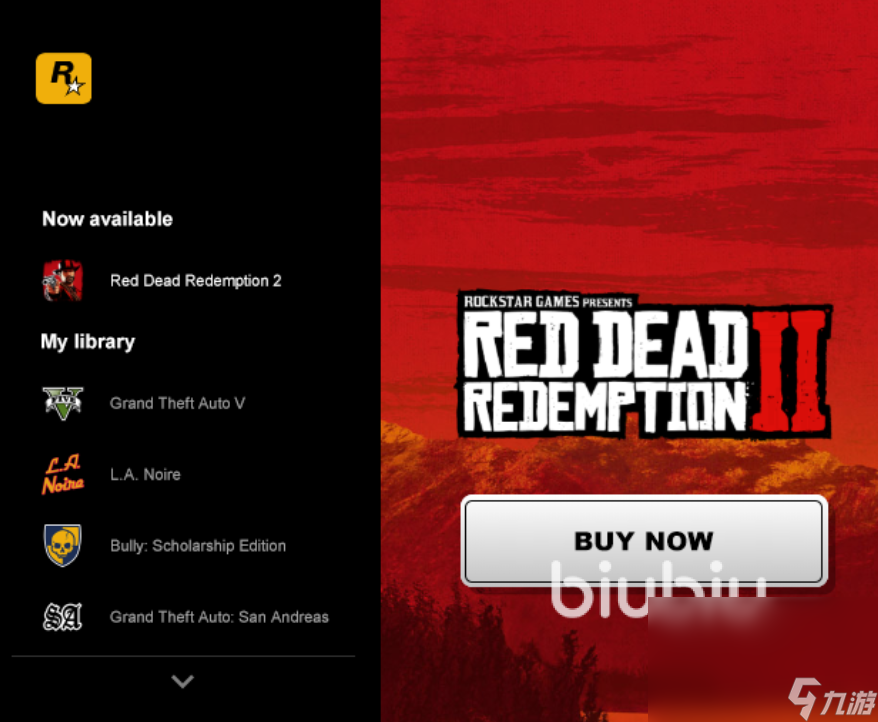Click the San Andreas SA icon

(63, 617)
